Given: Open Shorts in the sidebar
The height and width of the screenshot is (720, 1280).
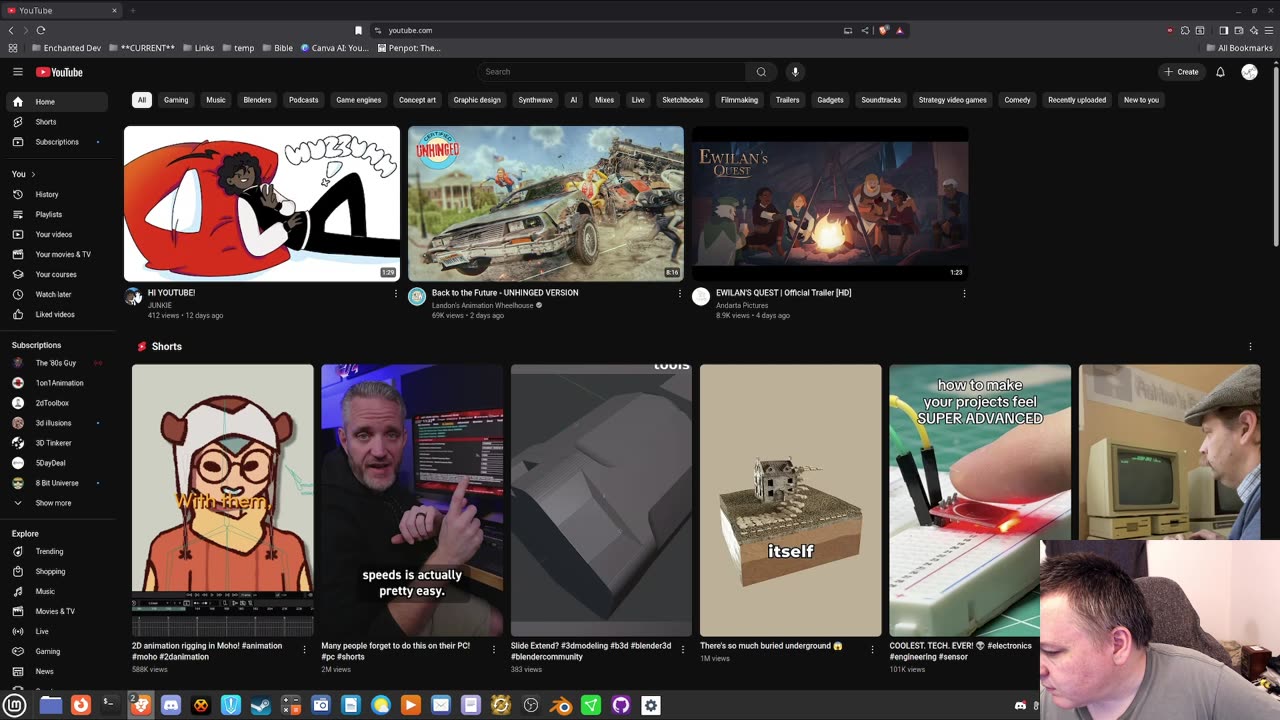Looking at the screenshot, I should (x=55, y=122).
